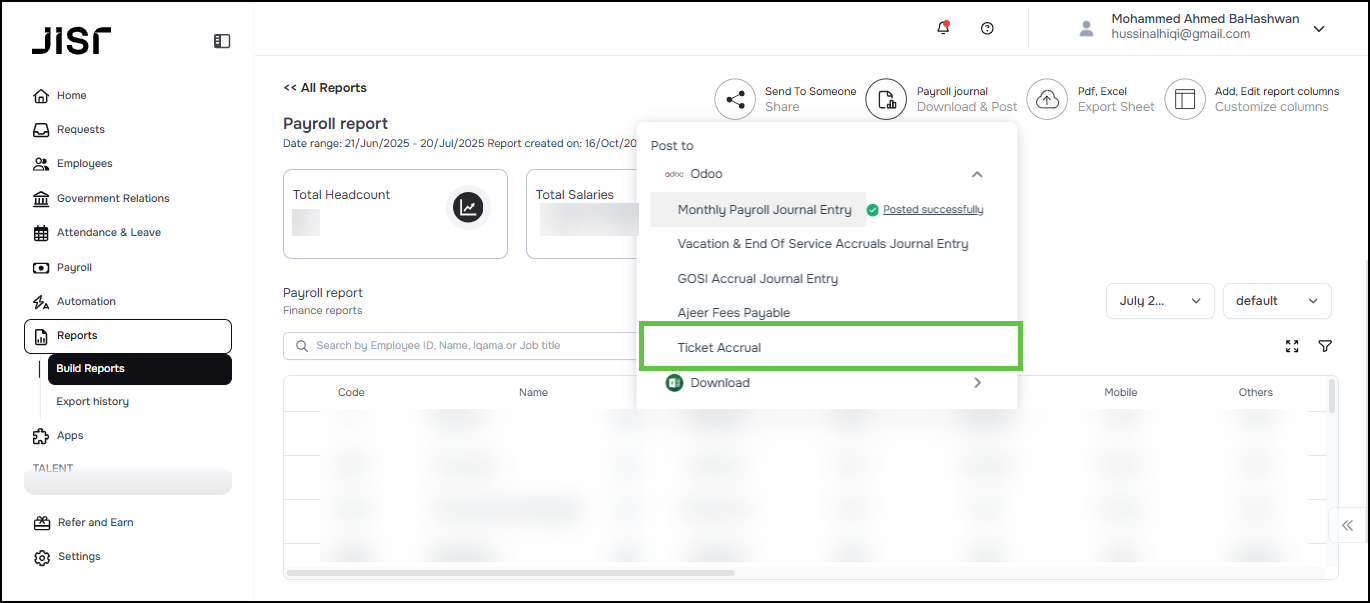Toggle fullscreen table view icon

point(1292,346)
